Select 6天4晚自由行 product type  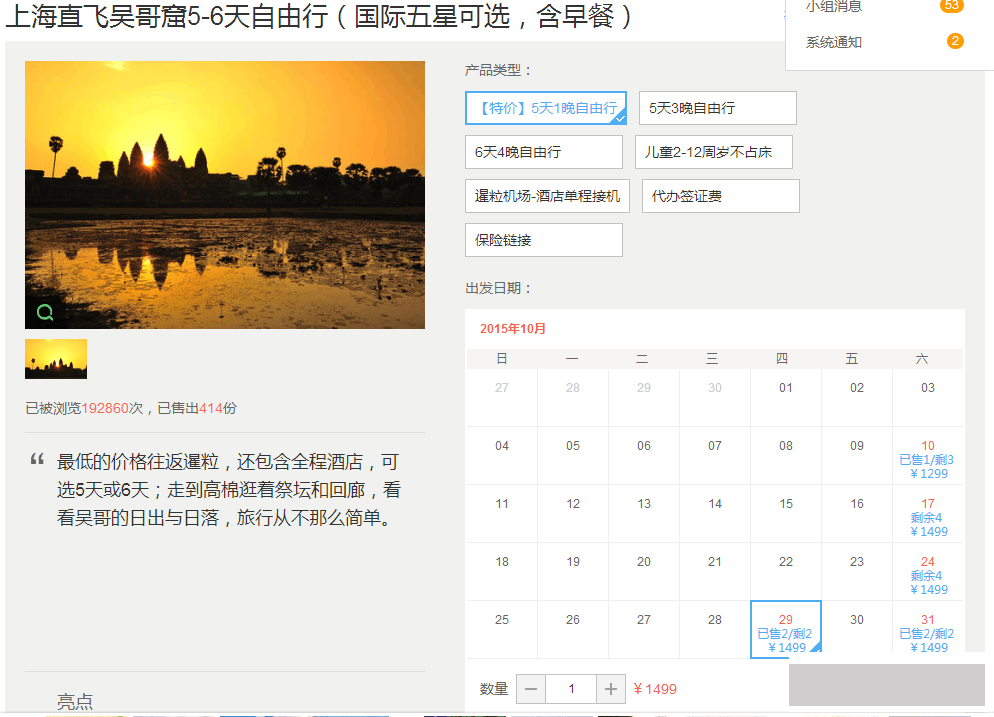(x=543, y=152)
